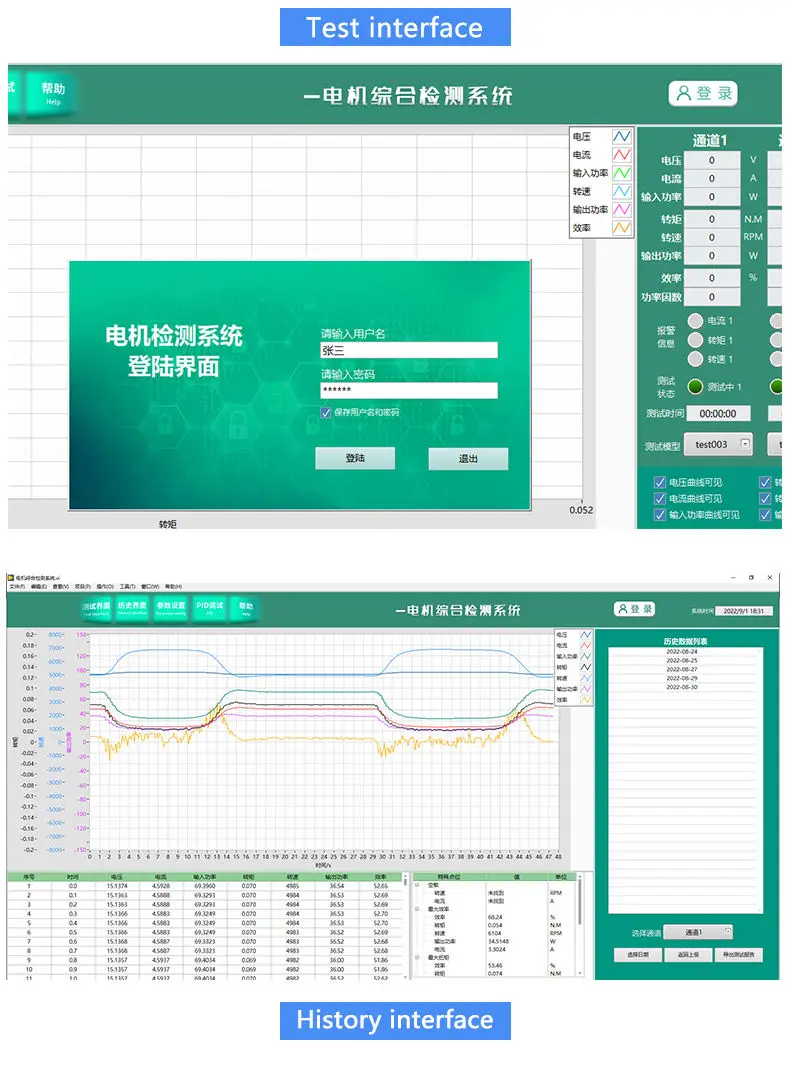Click the Channel 1 转矩 value field
Screen dimensions: 790x1066
click(x=712, y=219)
